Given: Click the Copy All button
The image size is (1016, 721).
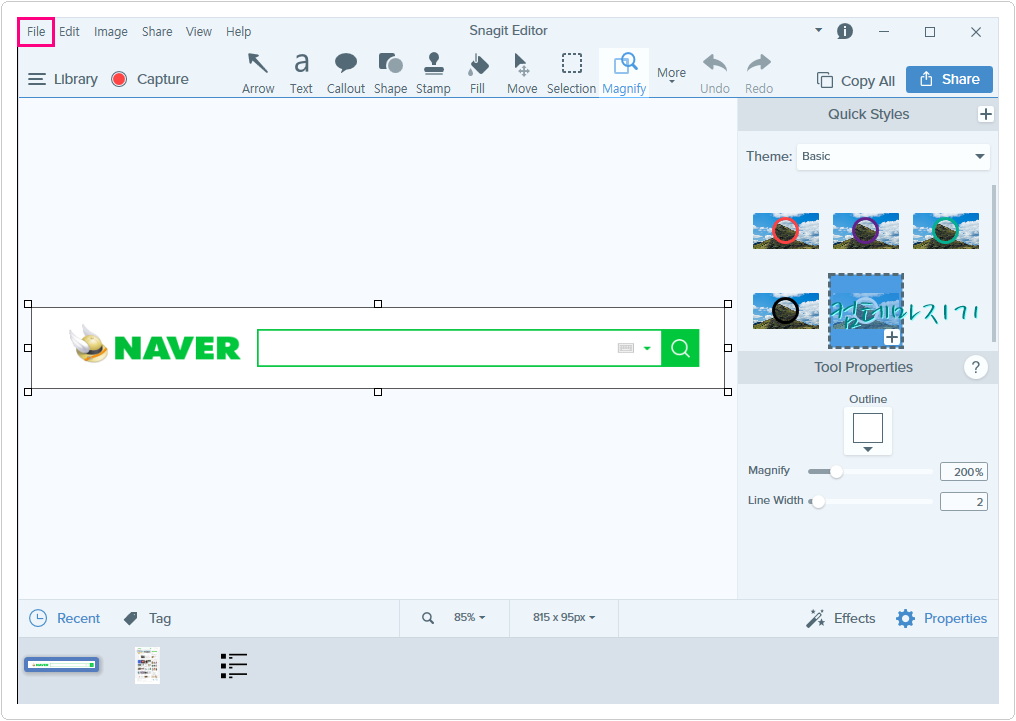Looking at the screenshot, I should [x=856, y=80].
